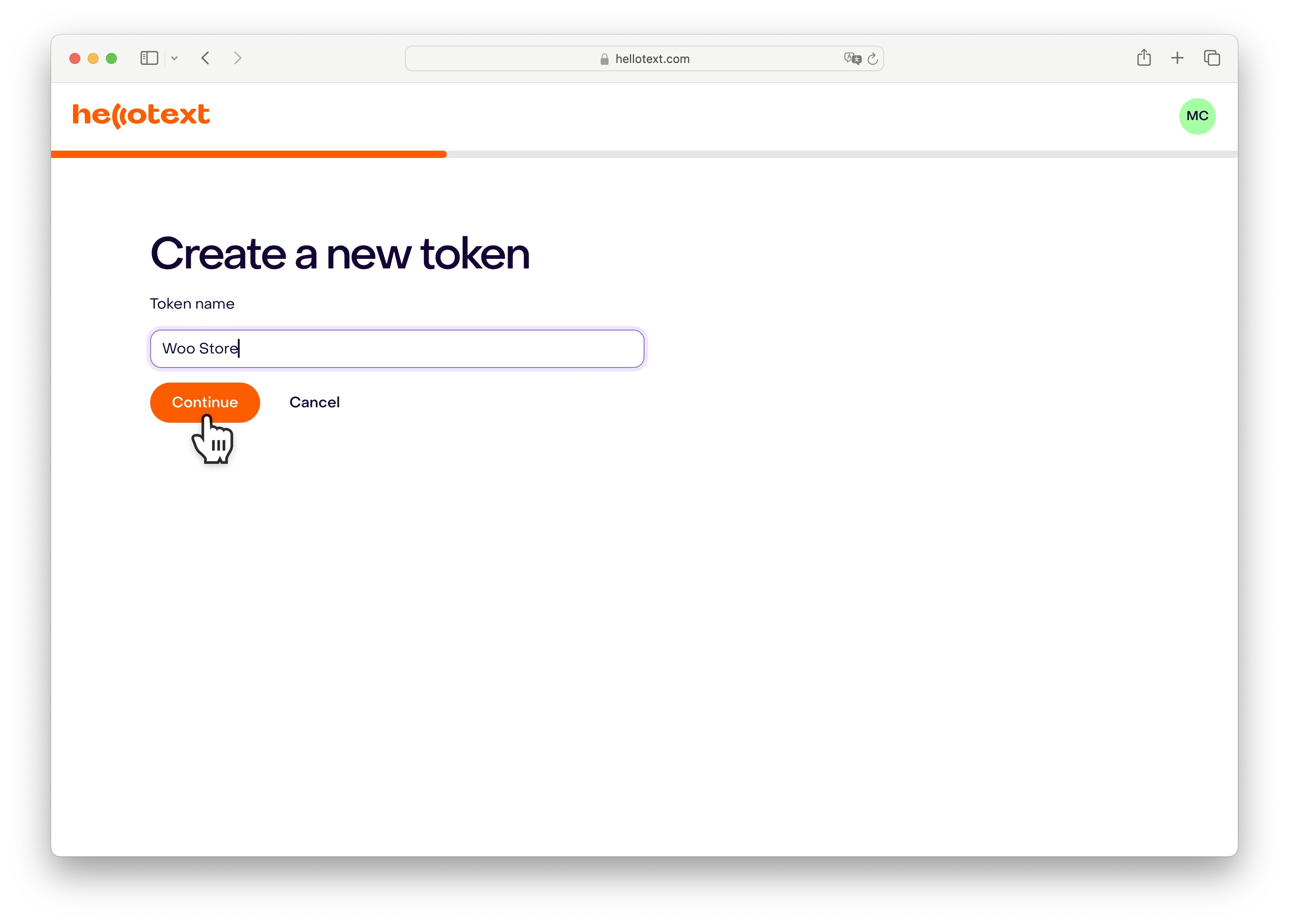1289x924 pixels.
Task: Close the window with the red button
Action: (x=75, y=58)
